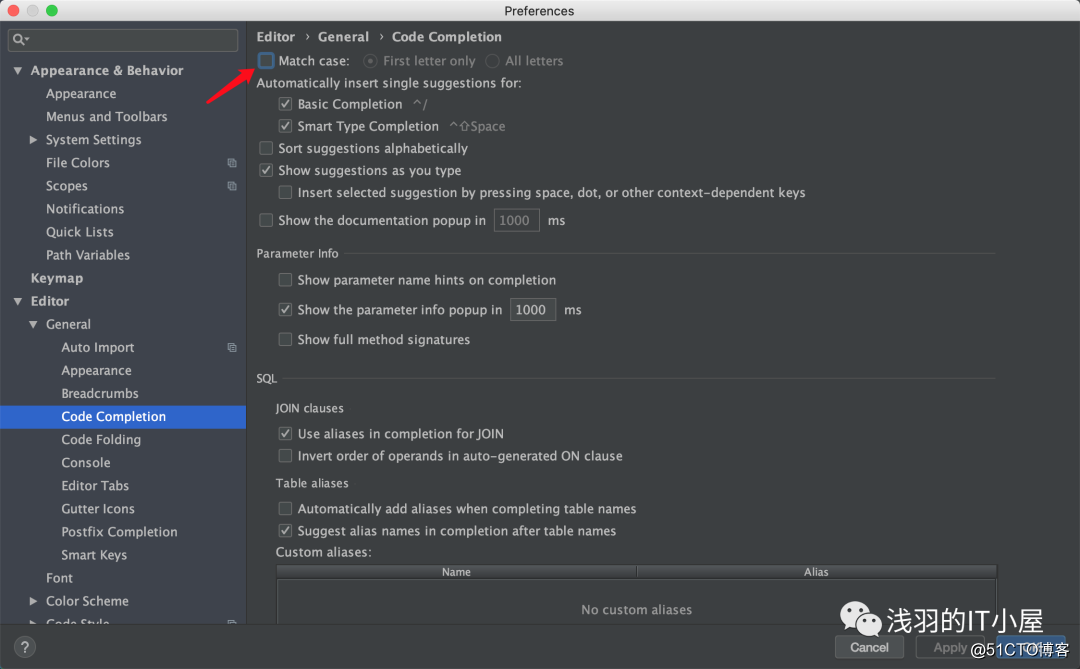The width and height of the screenshot is (1080, 669).
Task: Click General in the breadcrumb path
Action: (x=343, y=36)
